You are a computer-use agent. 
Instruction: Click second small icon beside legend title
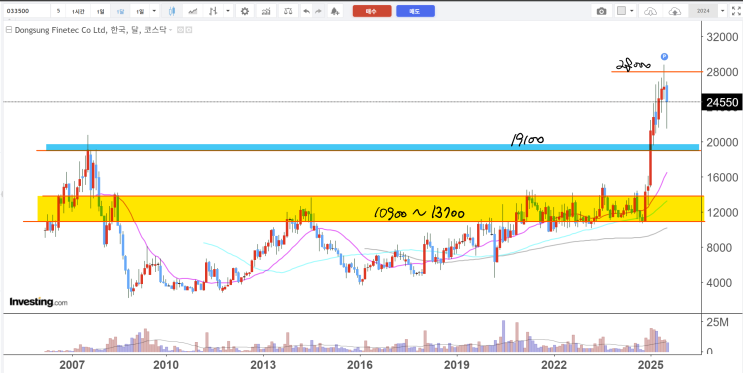point(189,30)
